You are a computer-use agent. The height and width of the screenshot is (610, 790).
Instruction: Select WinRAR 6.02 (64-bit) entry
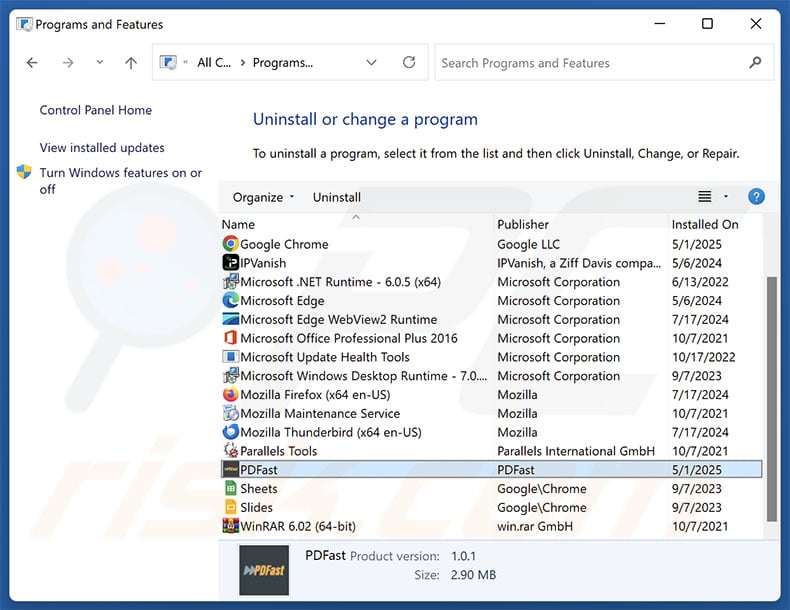pyautogui.click(x=298, y=526)
